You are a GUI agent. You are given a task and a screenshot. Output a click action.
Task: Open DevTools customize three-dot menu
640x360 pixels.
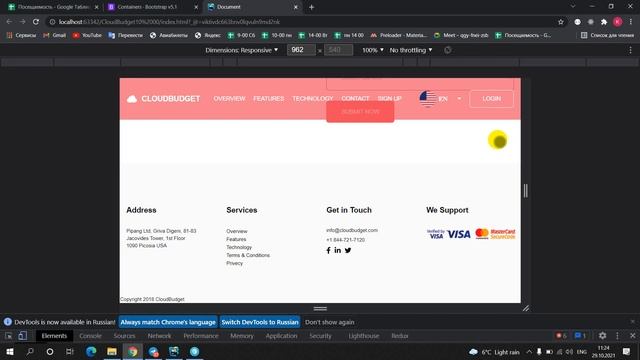[x=617, y=336]
